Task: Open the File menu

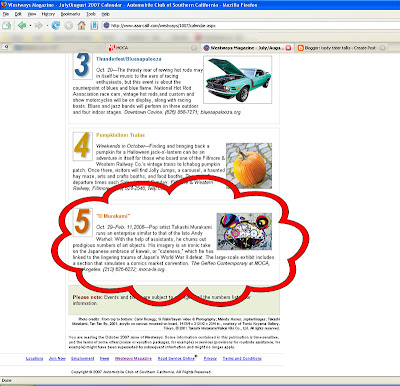Action: pos(6,14)
